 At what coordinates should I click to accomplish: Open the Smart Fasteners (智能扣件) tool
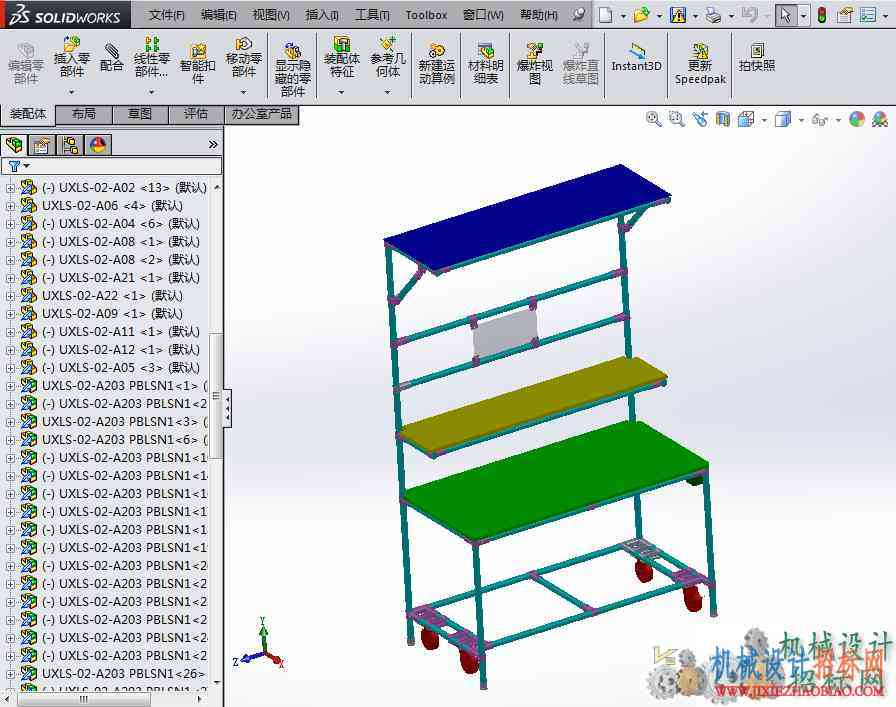[198, 64]
